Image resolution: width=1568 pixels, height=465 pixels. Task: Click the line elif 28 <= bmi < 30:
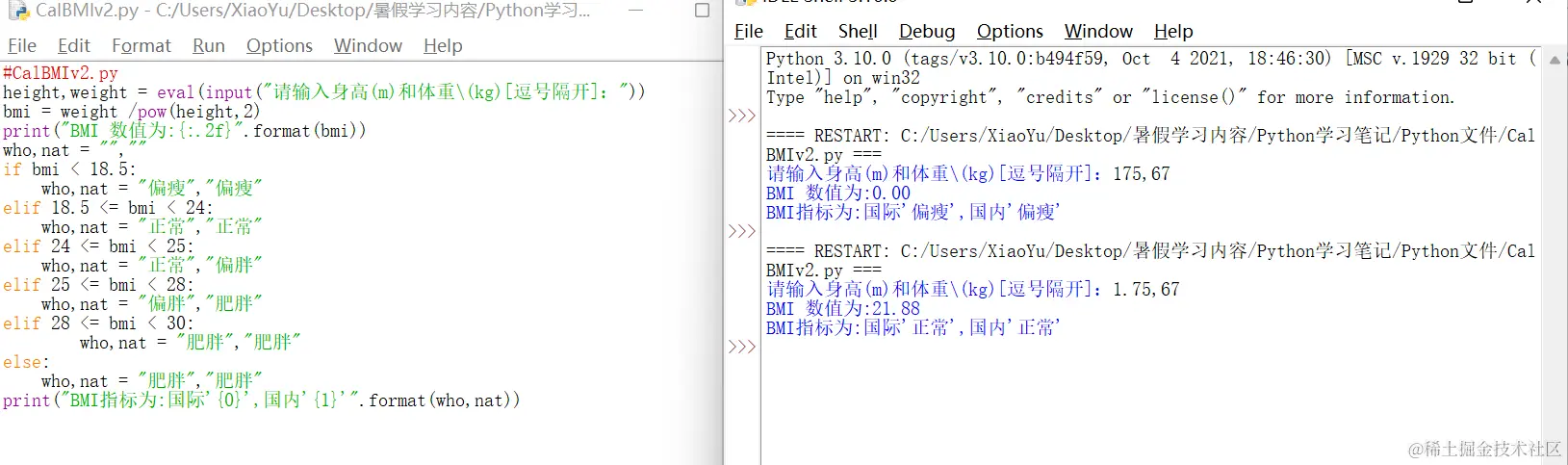click(x=98, y=323)
